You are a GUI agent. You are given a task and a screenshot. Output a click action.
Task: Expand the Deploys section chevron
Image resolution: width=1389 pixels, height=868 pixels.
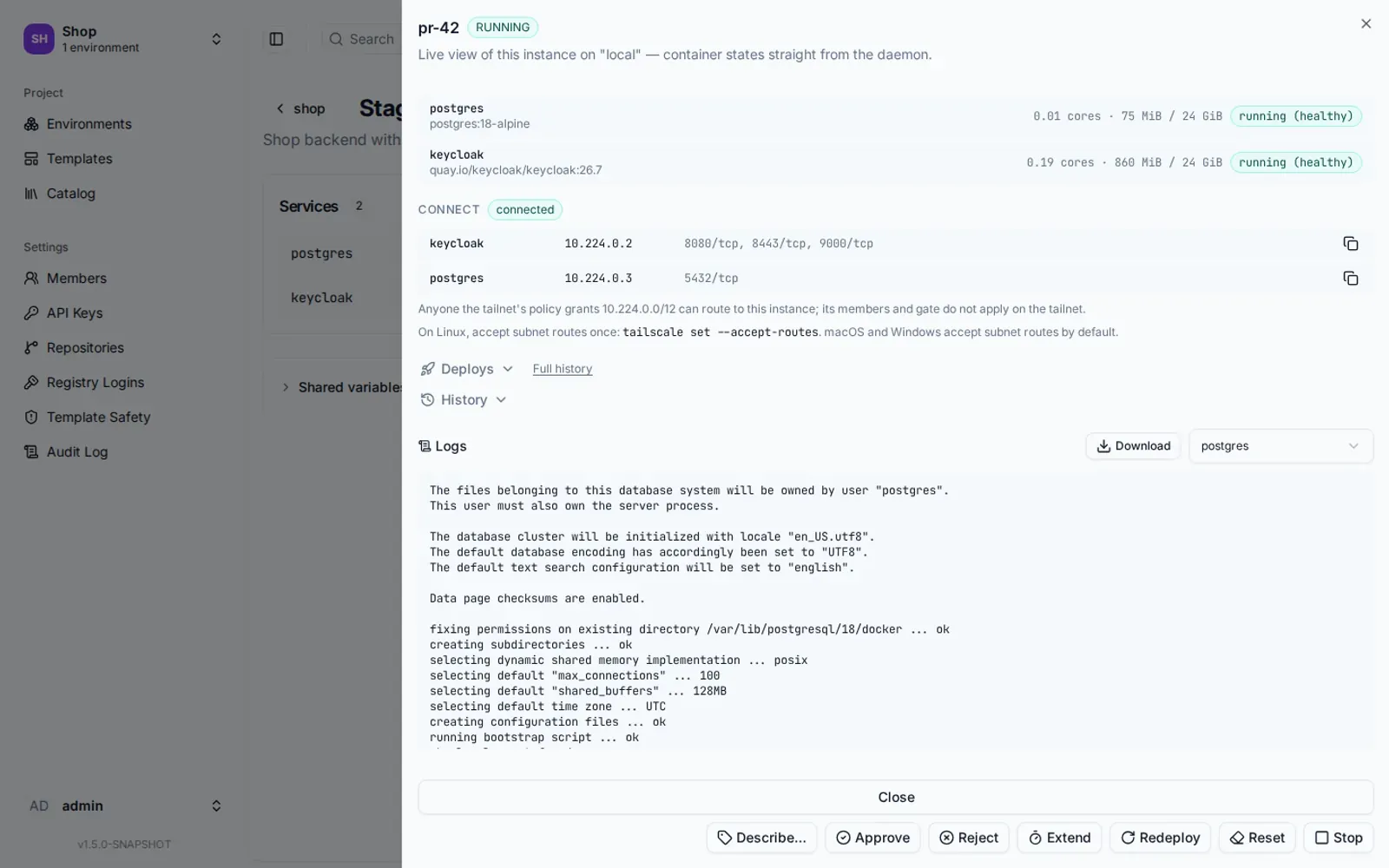pyautogui.click(x=508, y=369)
